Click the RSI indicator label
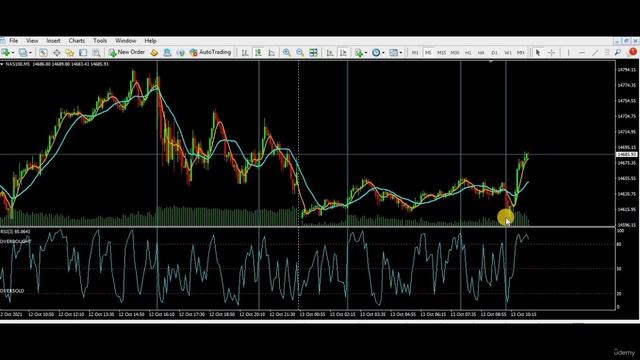This screenshot has width=640, height=360. coord(15,232)
